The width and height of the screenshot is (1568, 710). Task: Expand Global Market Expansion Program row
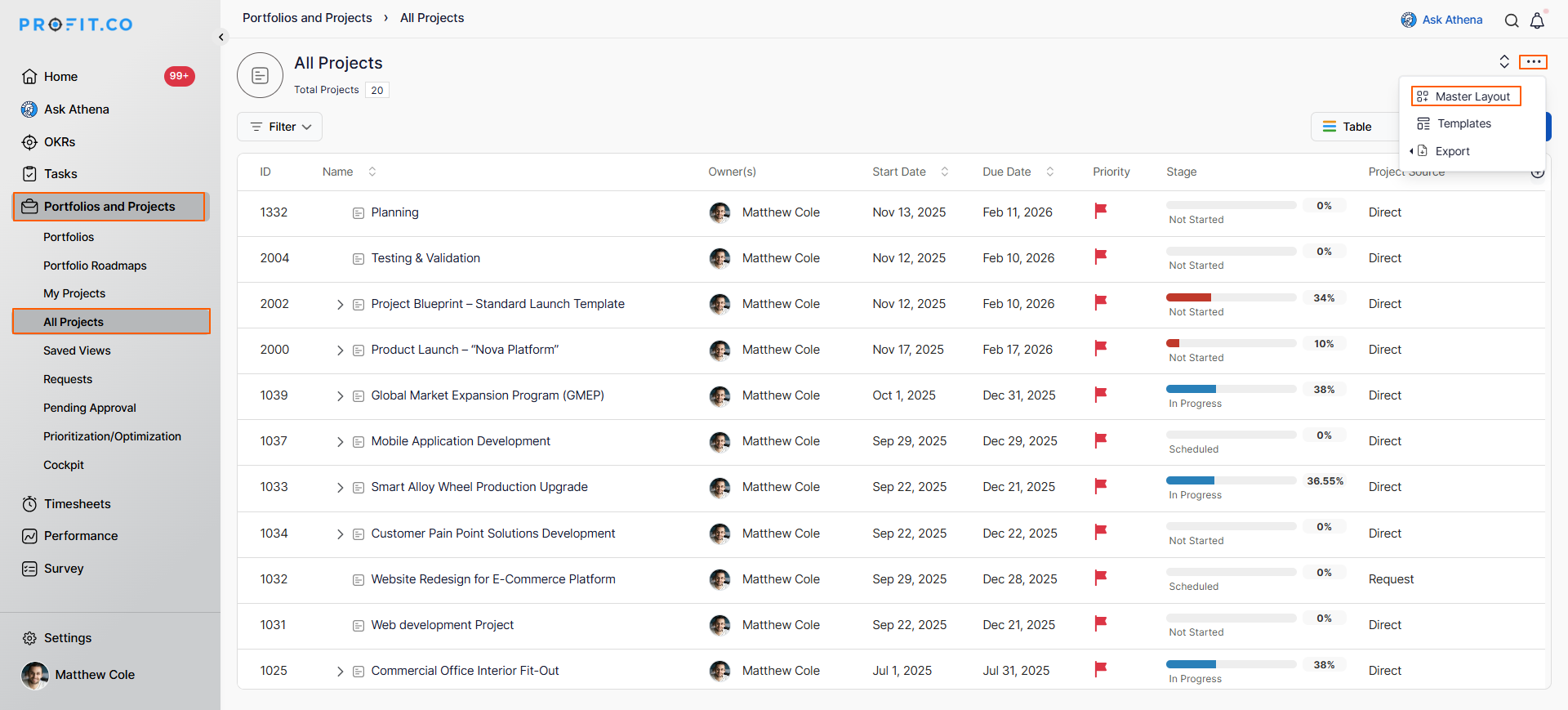(x=340, y=396)
